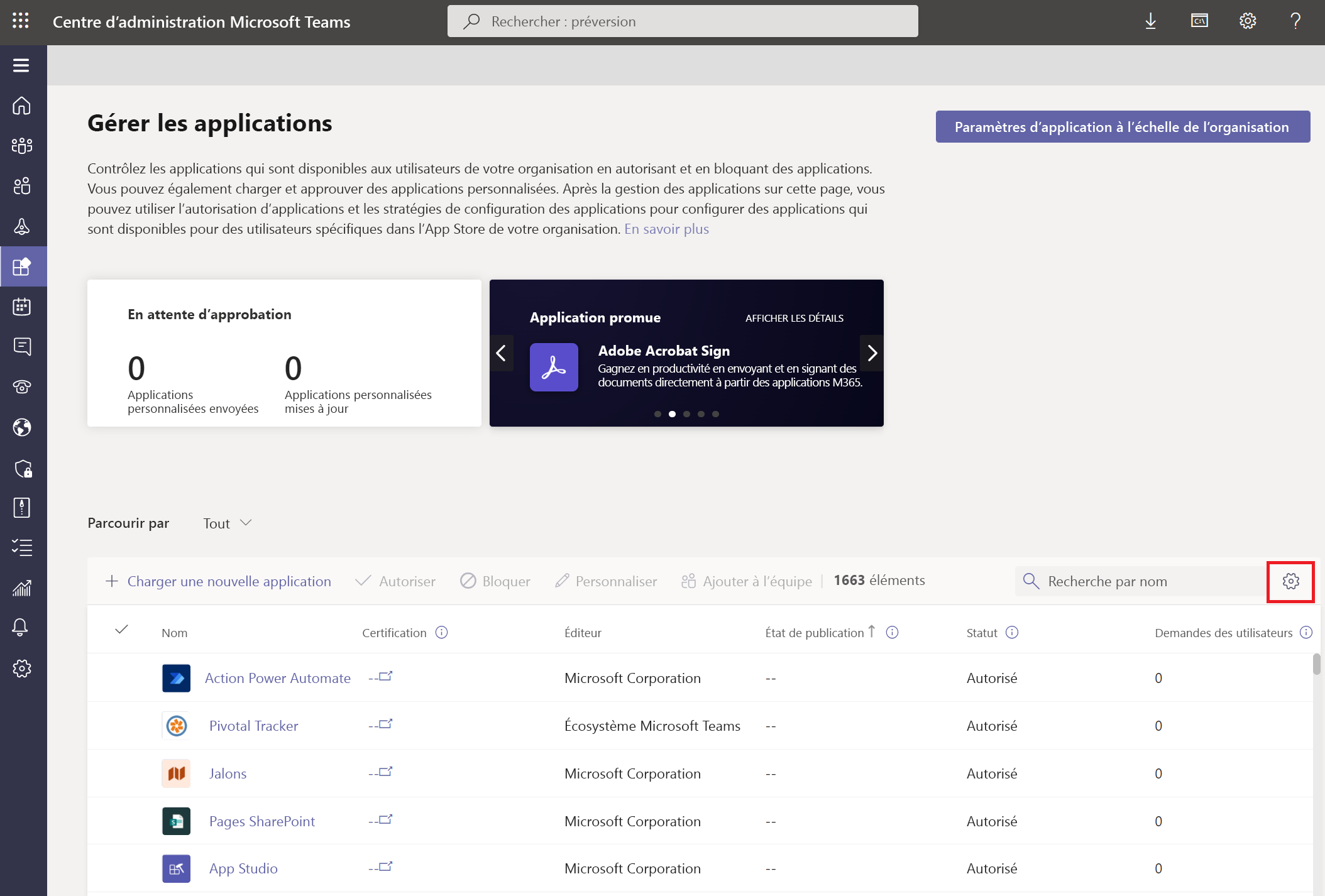Click the En savoir plus link
Image resolution: width=1325 pixels, height=896 pixels.
coord(666,228)
